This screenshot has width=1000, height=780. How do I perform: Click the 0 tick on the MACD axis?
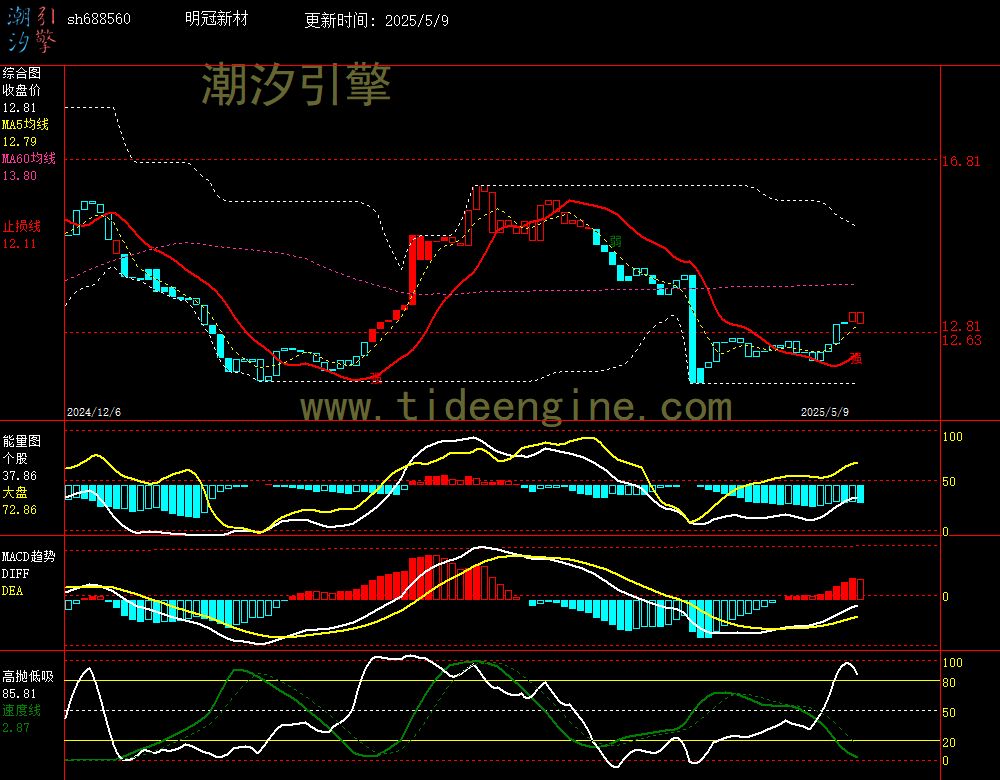pos(945,596)
